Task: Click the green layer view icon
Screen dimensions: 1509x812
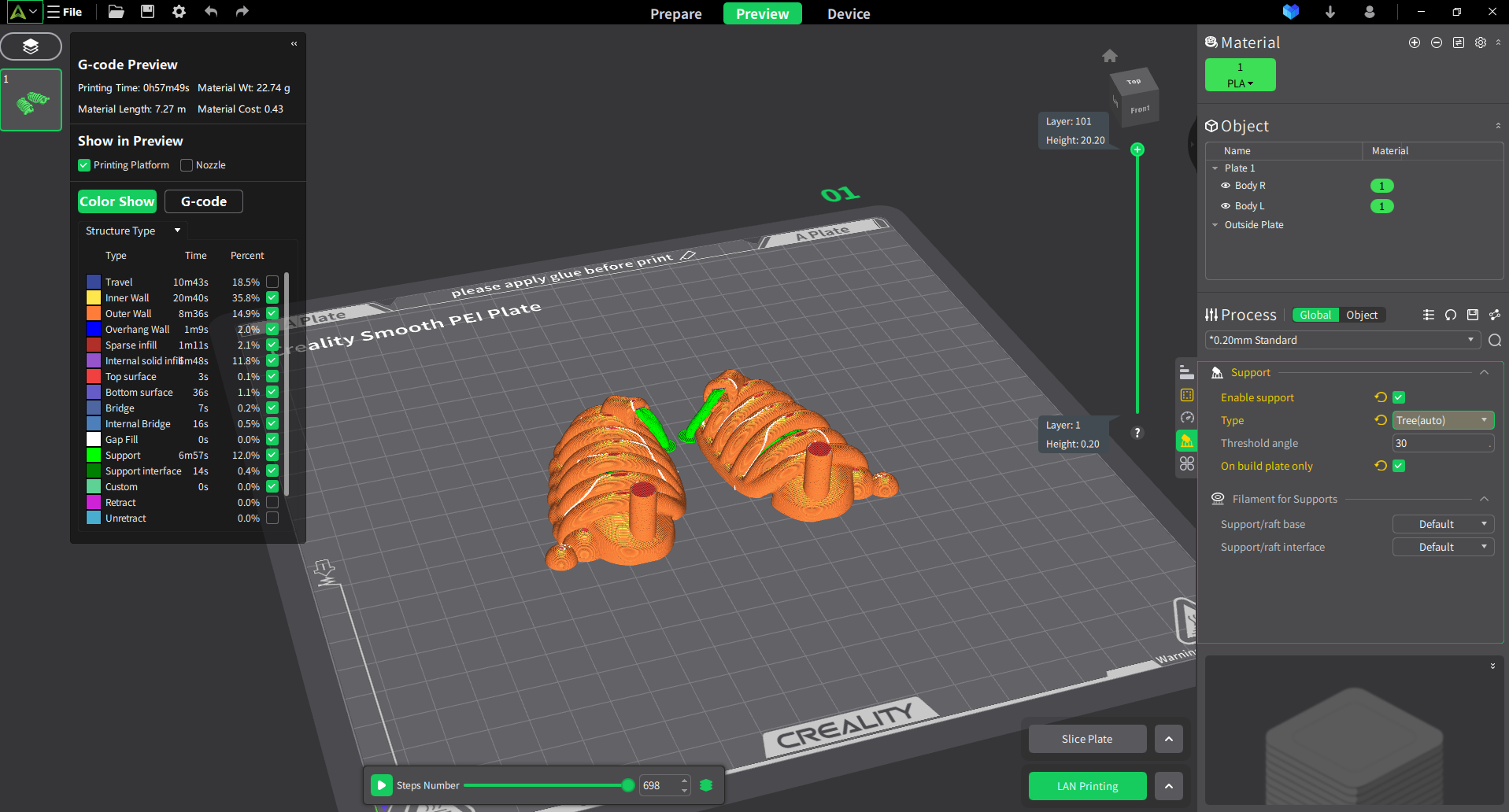Action: point(706,785)
